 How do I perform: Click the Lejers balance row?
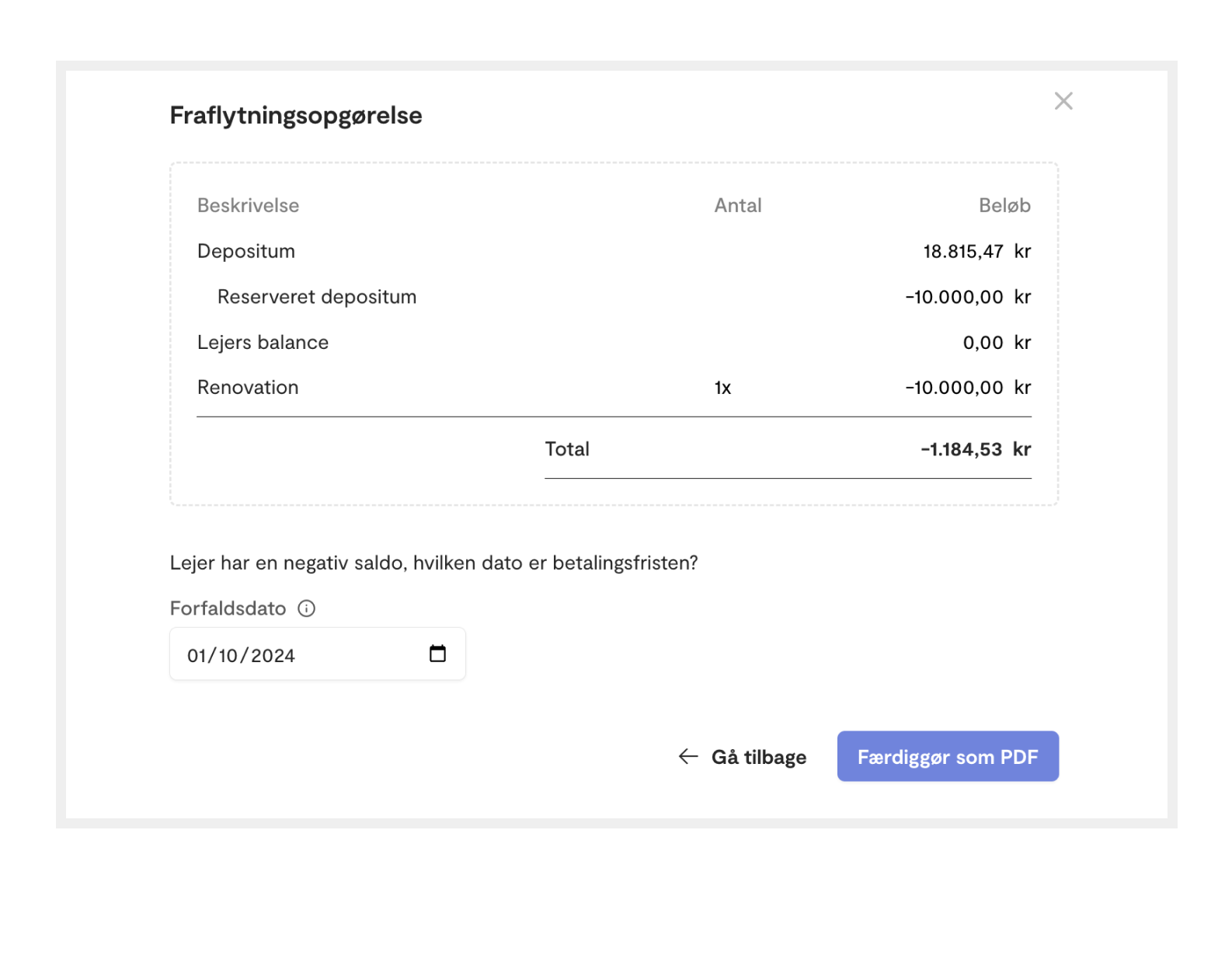614,343
